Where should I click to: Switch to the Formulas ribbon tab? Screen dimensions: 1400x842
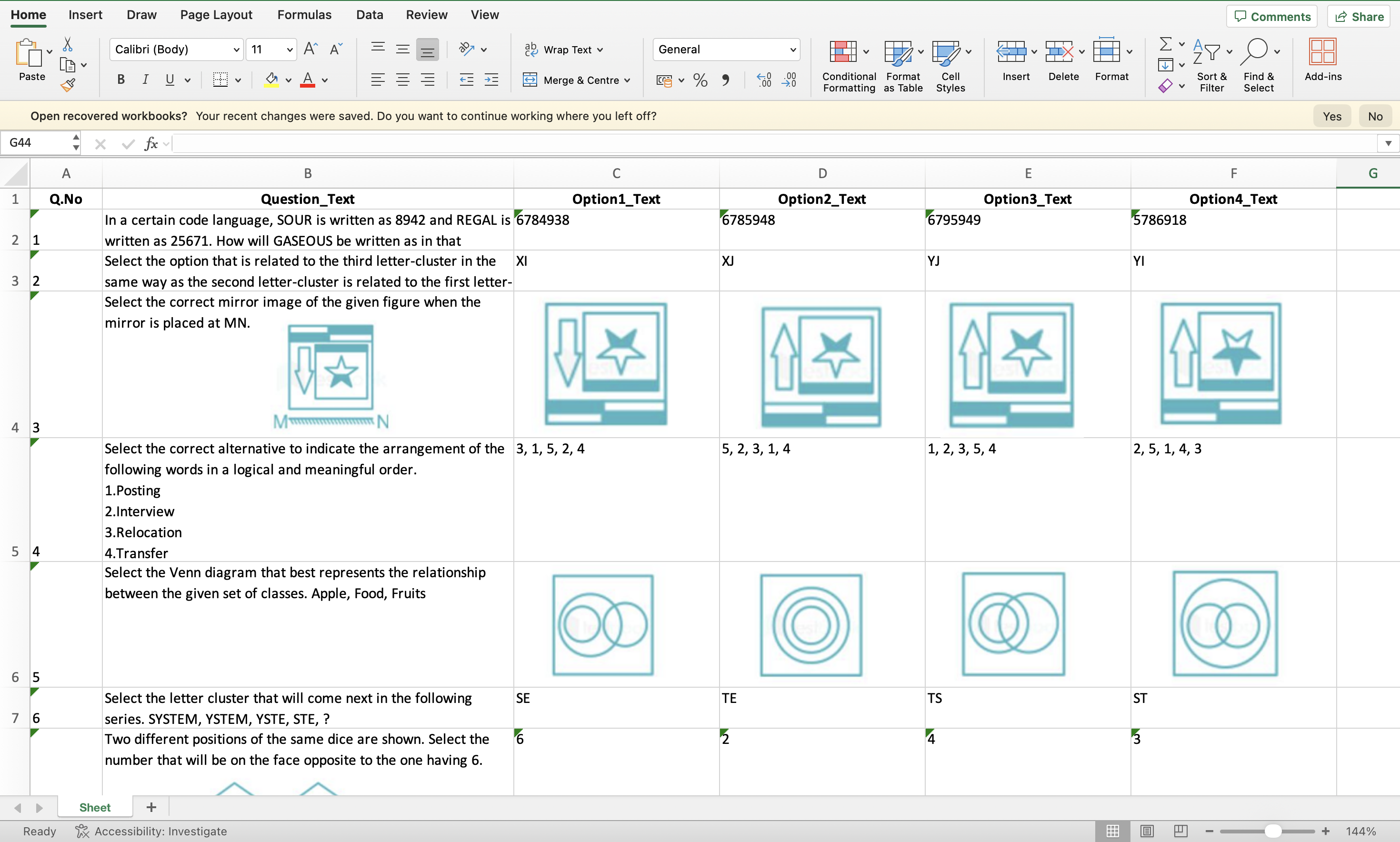(304, 15)
